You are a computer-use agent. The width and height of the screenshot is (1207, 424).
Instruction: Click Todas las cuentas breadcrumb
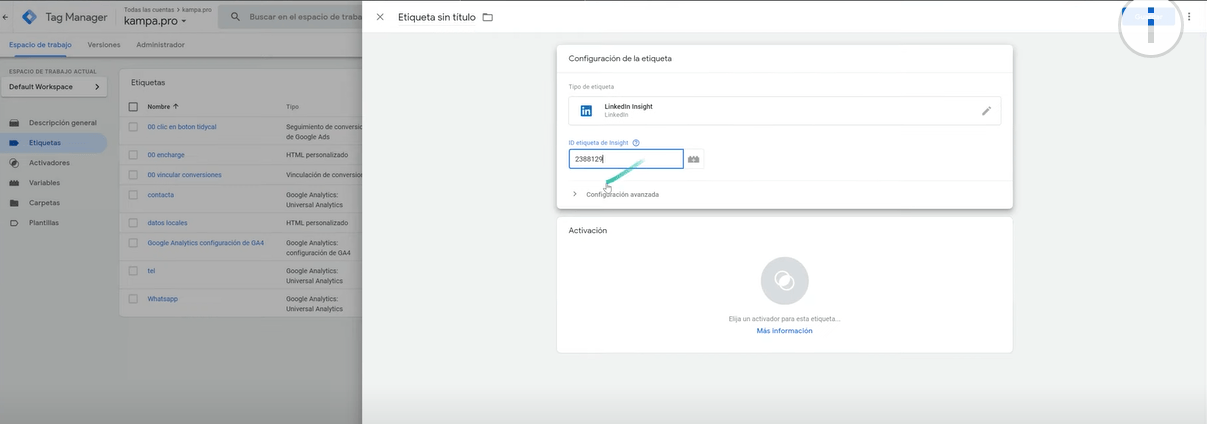(x=147, y=8)
